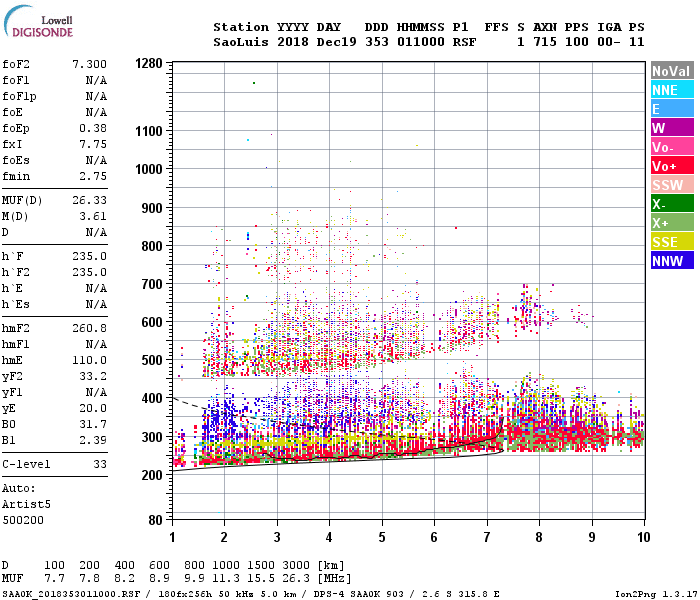Click the 200 km height axis label
Image resolution: width=700 pixels, height=600 pixels.
152,475
